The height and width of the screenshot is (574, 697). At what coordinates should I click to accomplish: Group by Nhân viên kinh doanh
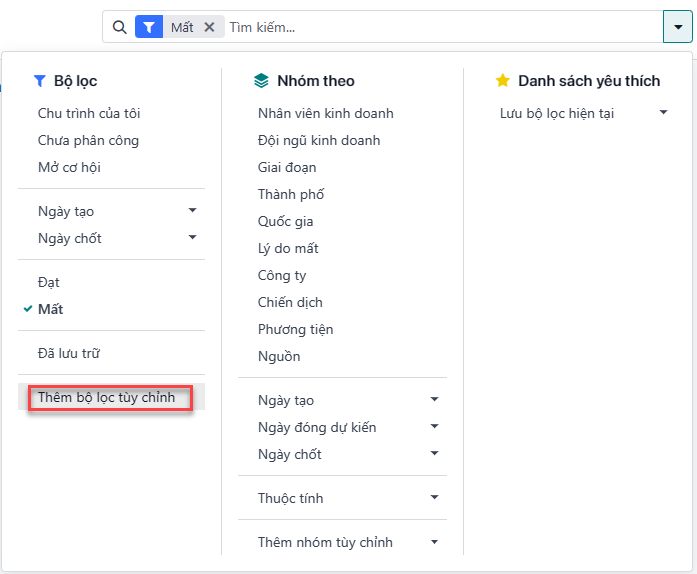coord(326,113)
